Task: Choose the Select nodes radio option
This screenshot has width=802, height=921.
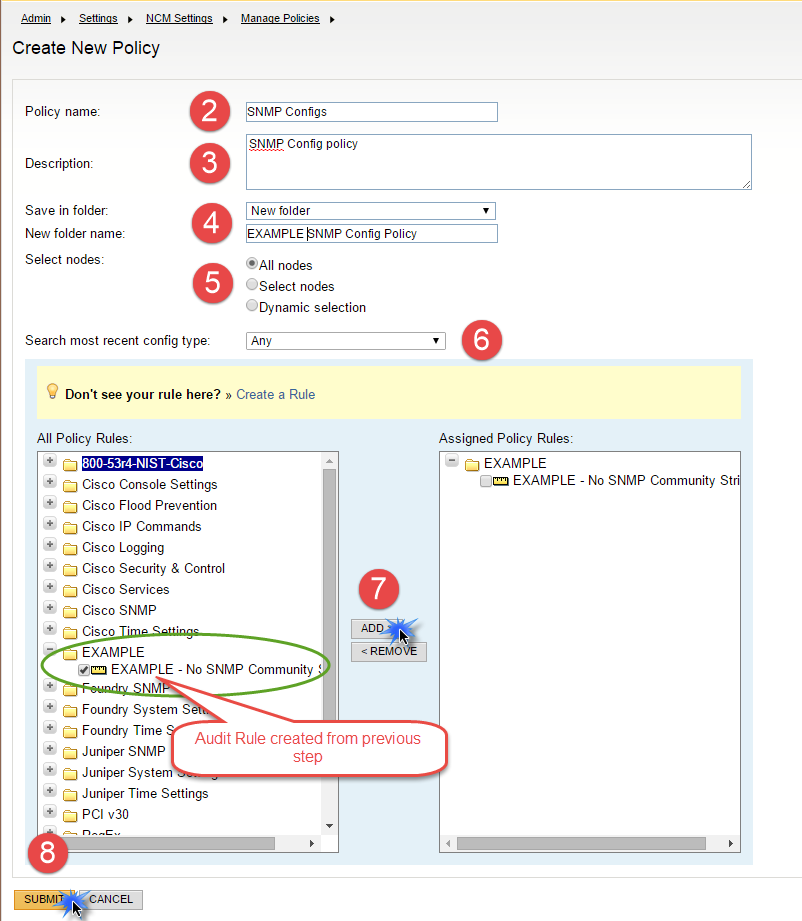Action: (252, 285)
